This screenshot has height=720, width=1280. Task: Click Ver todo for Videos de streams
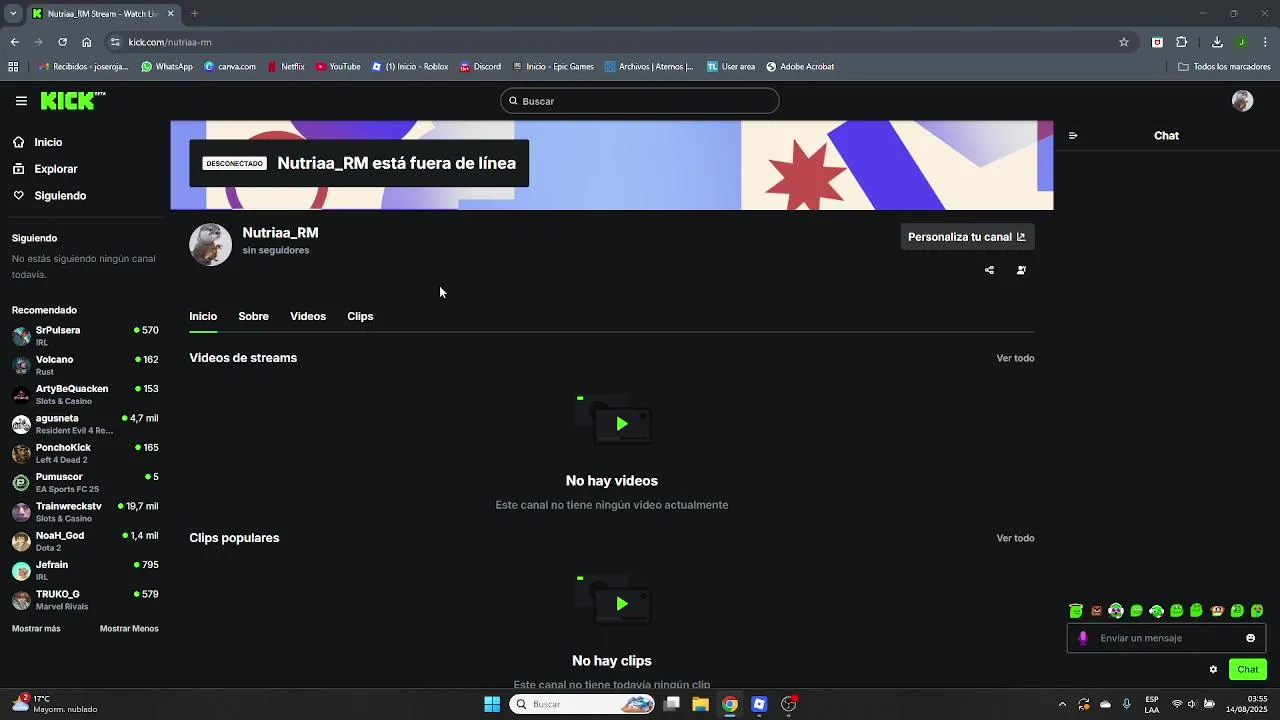[1015, 358]
